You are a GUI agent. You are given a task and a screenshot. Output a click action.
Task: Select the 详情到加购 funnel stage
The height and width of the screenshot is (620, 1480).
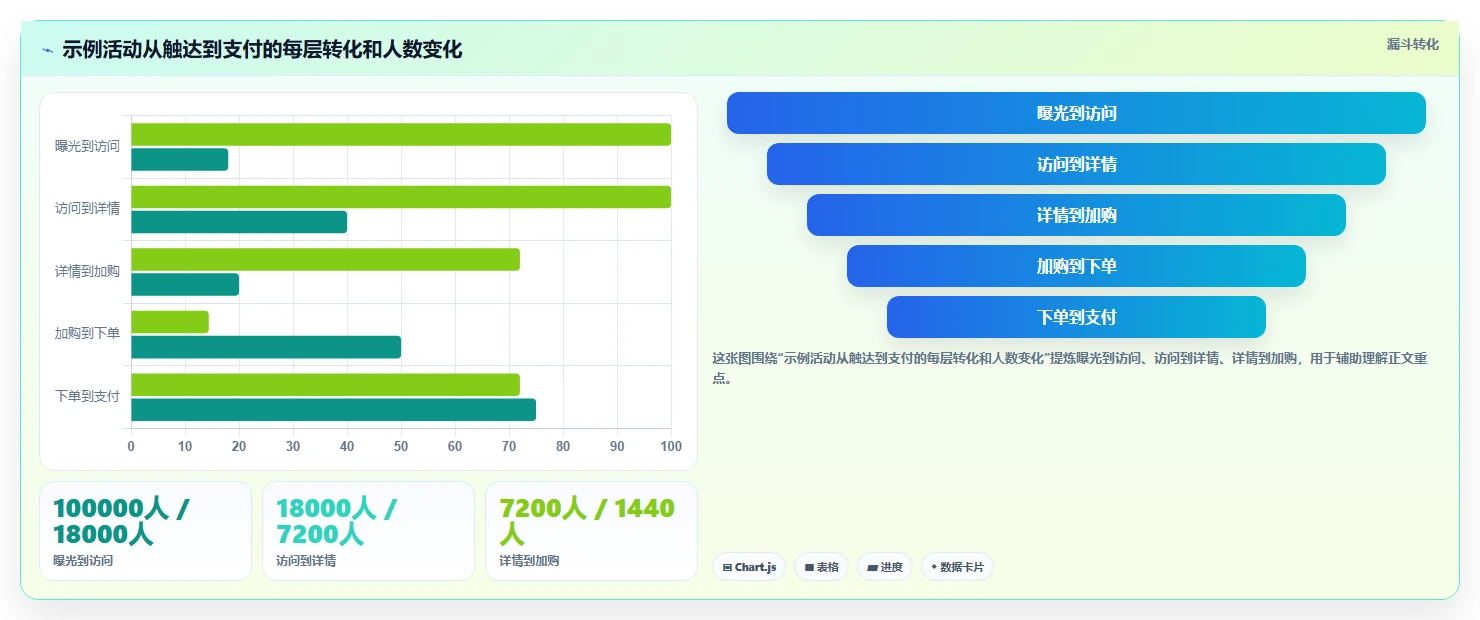coord(1076,215)
